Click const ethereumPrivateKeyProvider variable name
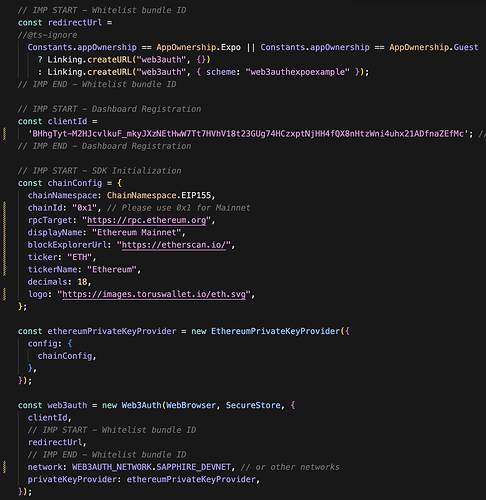Viewport: 486px width, 500px height. (x=112, y=331)
